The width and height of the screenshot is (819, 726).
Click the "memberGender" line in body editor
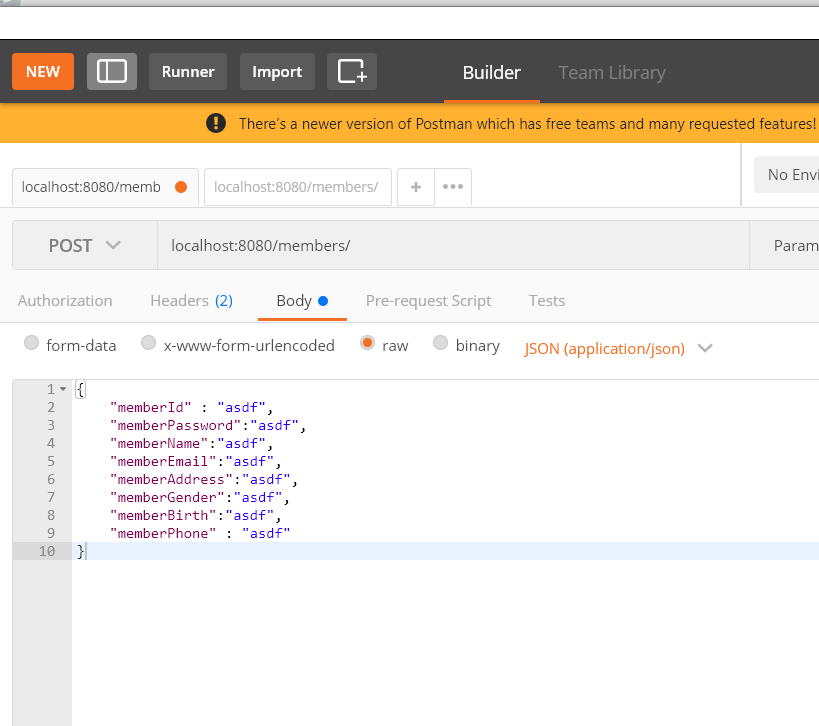200,498
